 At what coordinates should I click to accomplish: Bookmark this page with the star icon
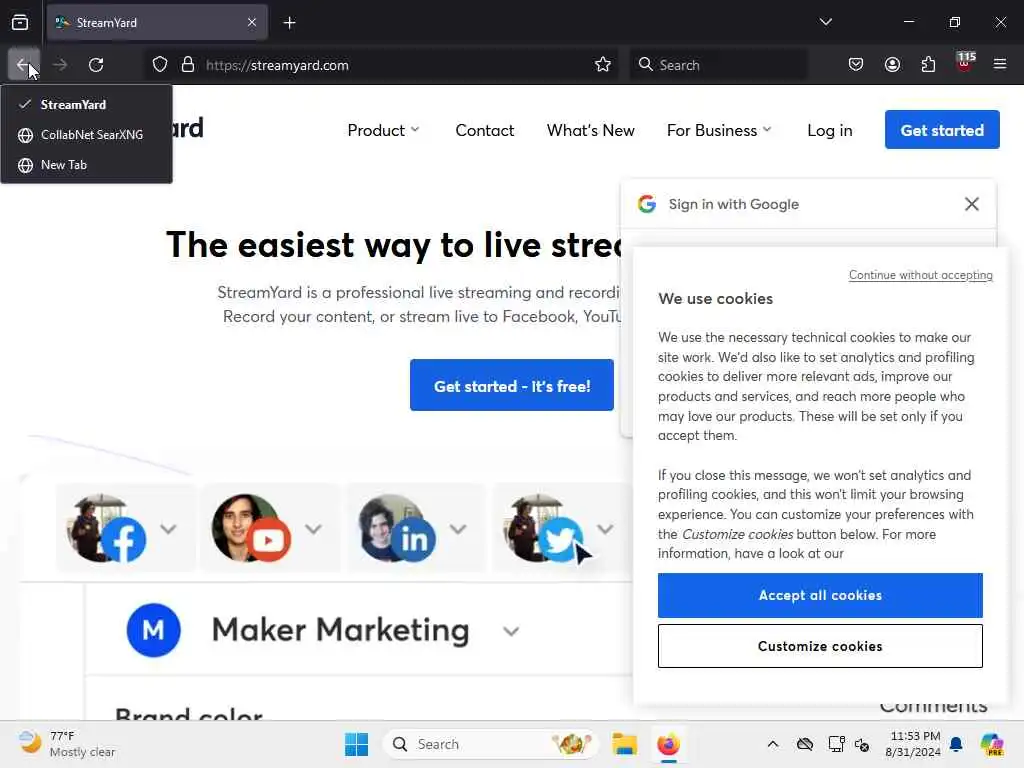click(603, 65)
